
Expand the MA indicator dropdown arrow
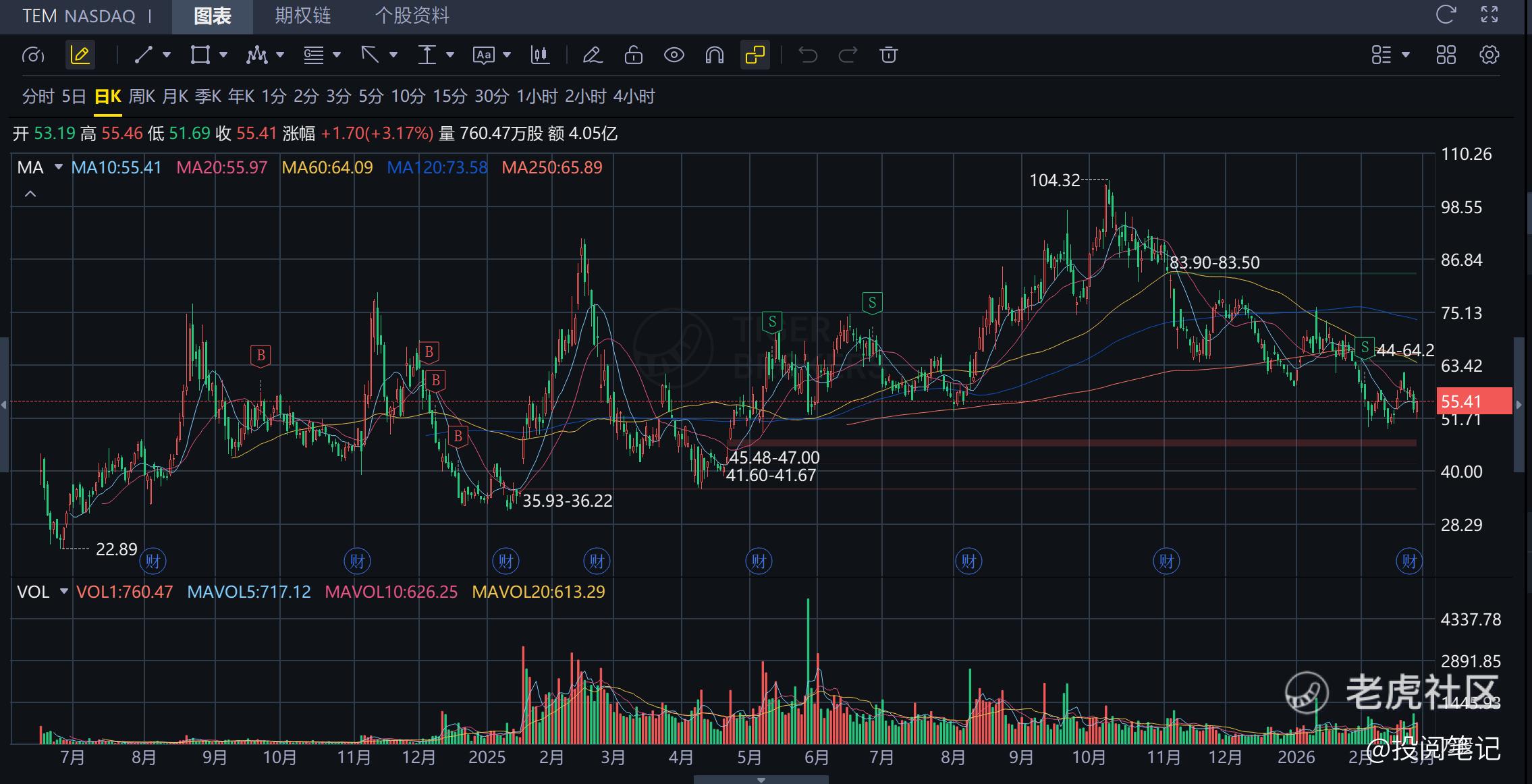[59, 167]
